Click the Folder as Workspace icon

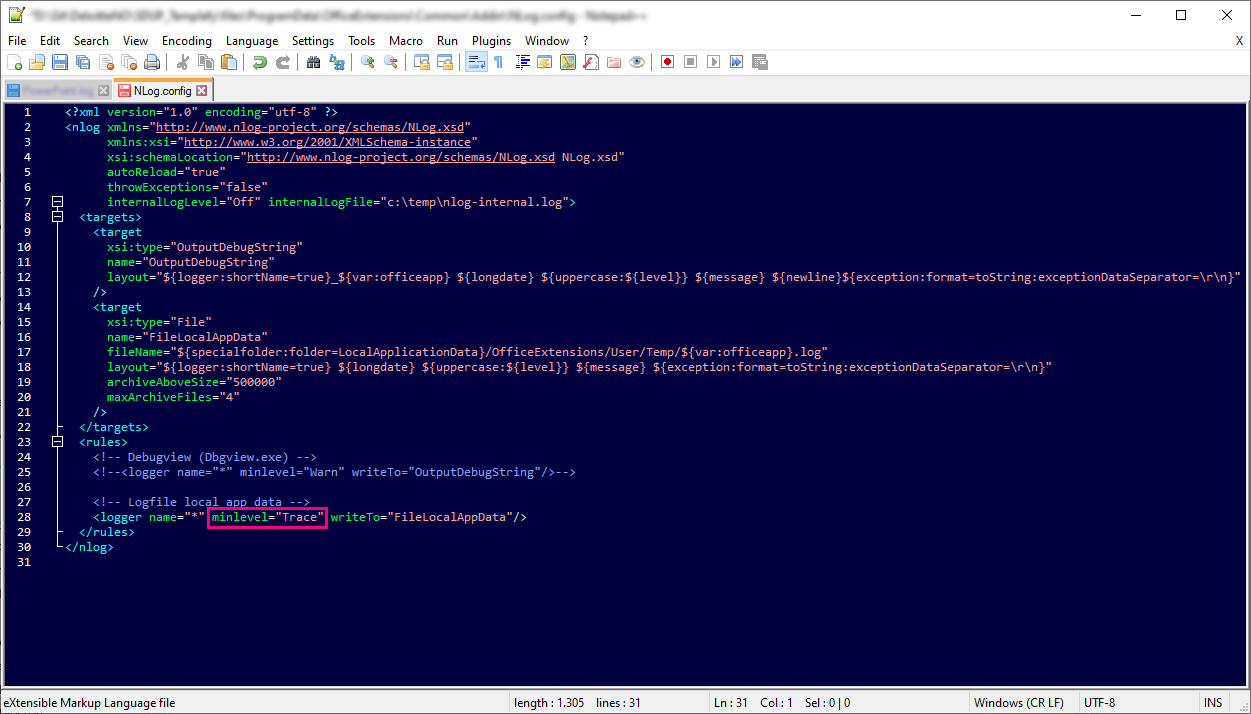614,62
